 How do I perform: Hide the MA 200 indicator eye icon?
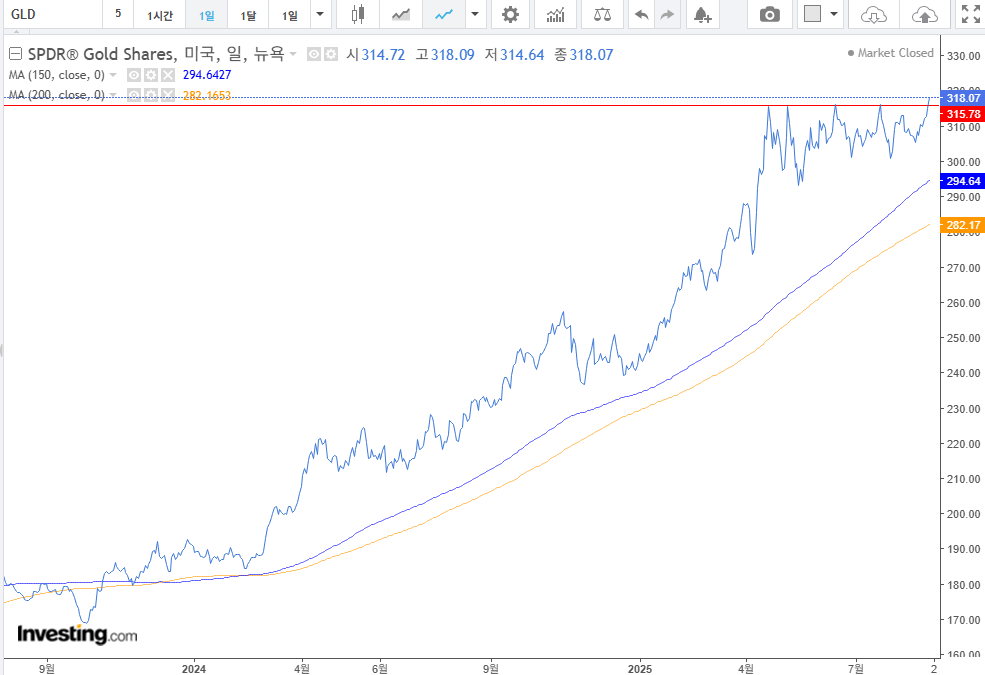pyautogui.click(x=134, y=95)
